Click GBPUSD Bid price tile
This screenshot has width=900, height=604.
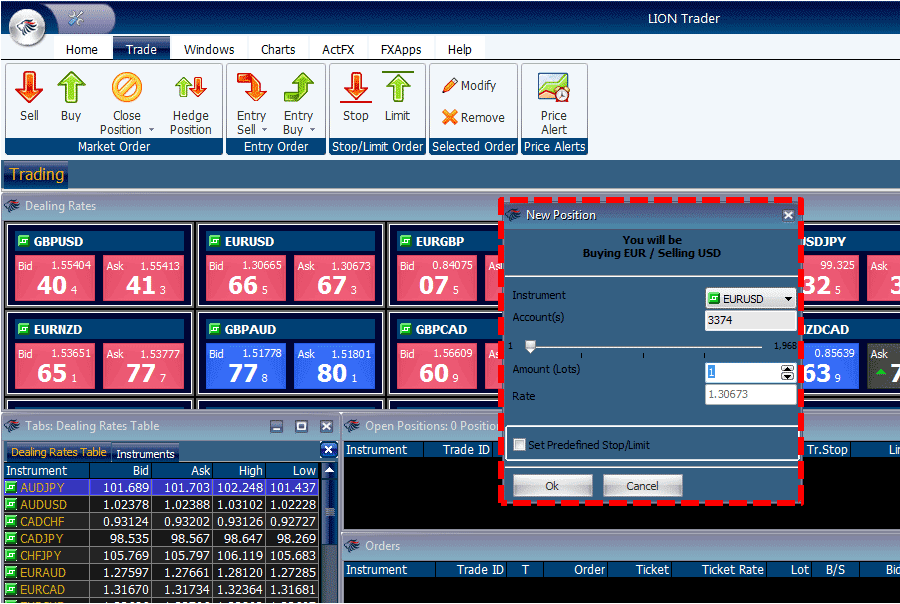tap(55, 278)
